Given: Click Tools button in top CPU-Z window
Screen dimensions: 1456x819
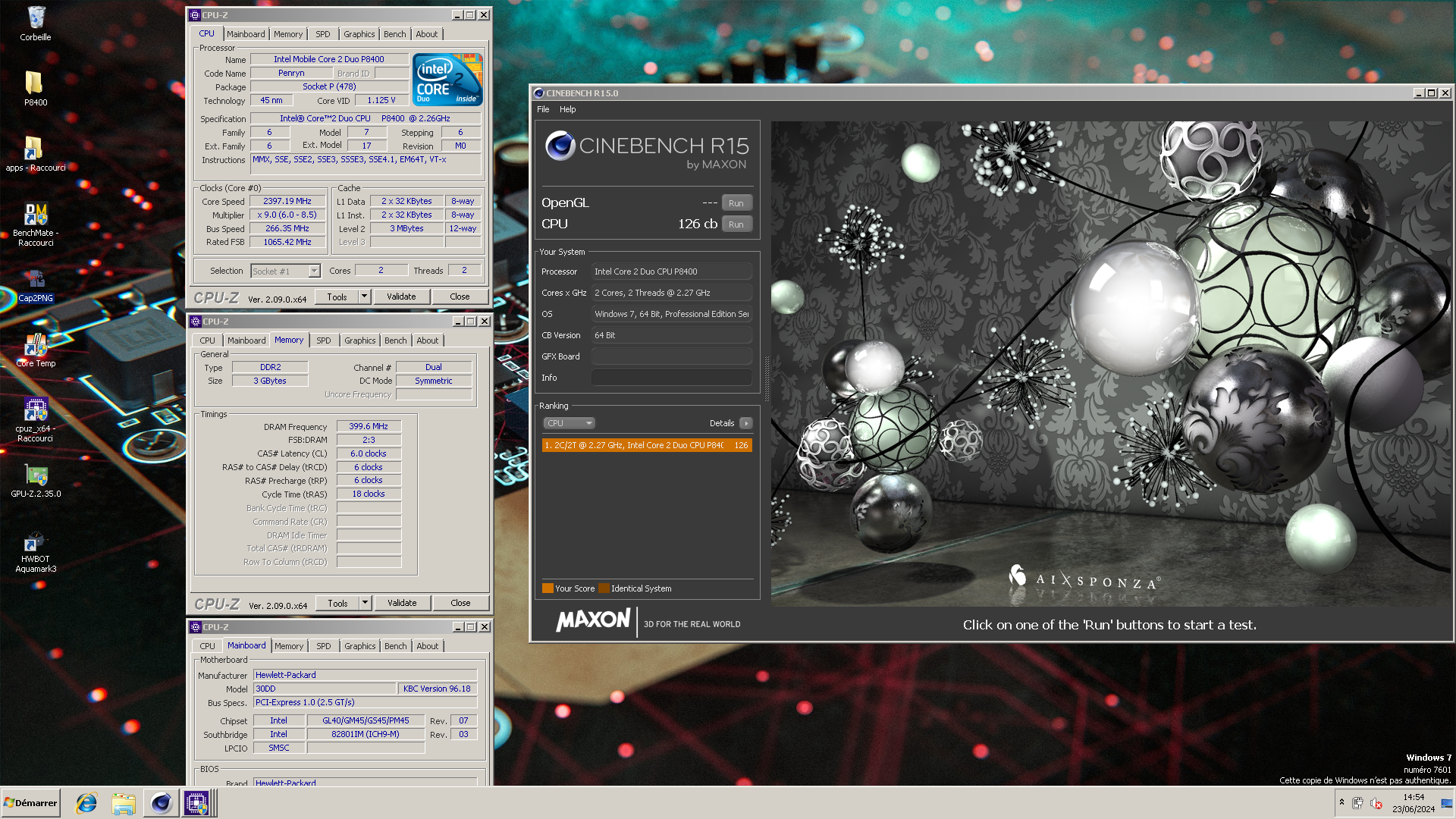Looking at the screenshot, I should point(337,297).
